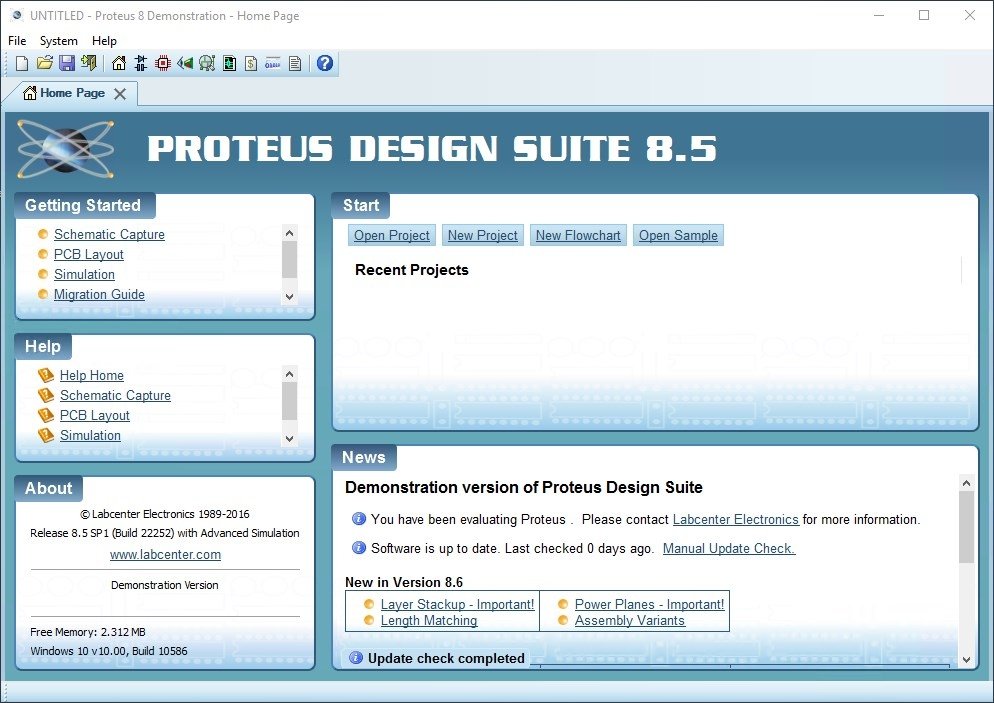Screen dimensions: 994x703
Task: Open the Help Home link
Action: pyautogui.click(x=92, y=375)
